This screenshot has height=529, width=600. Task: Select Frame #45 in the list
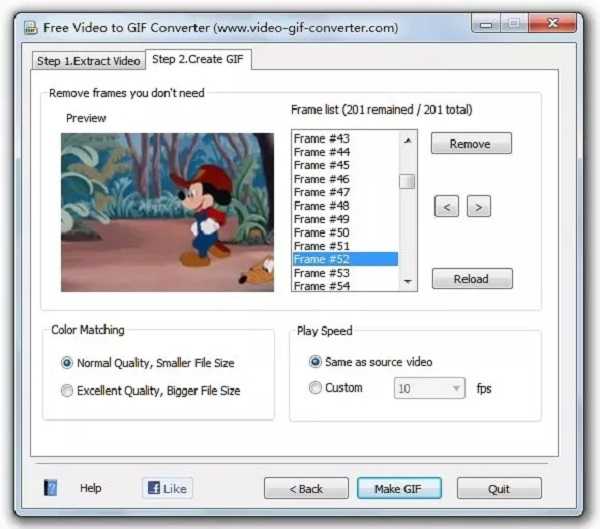coord(346,165)
